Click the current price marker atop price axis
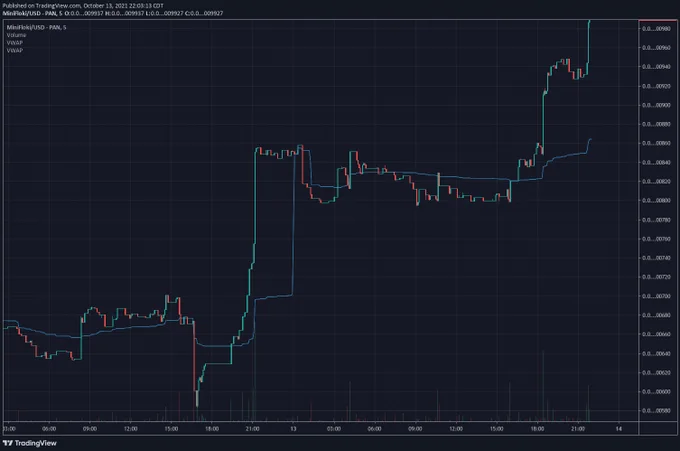680x451 pixels. point(657,20)
